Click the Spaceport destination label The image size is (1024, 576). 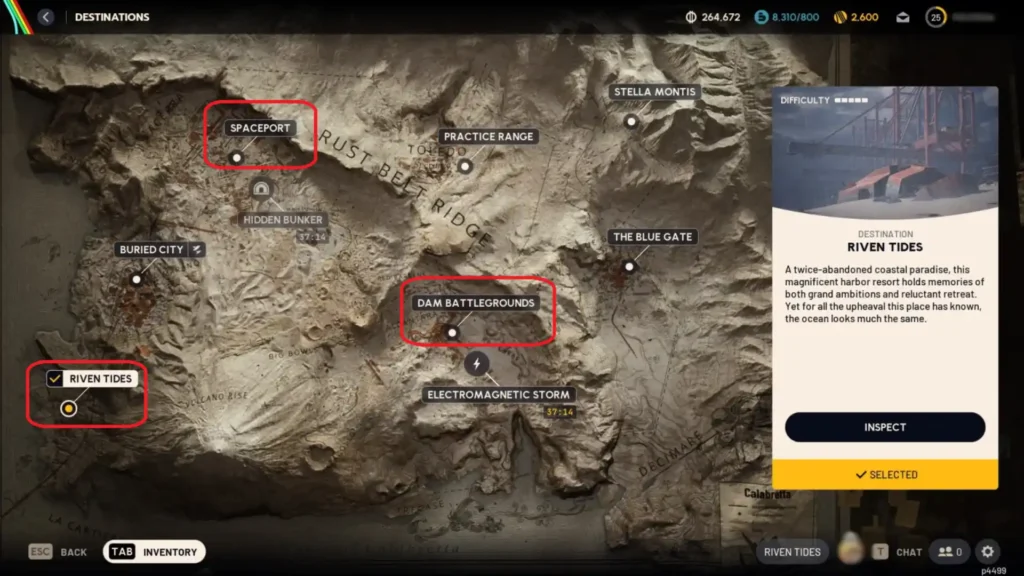260,128
